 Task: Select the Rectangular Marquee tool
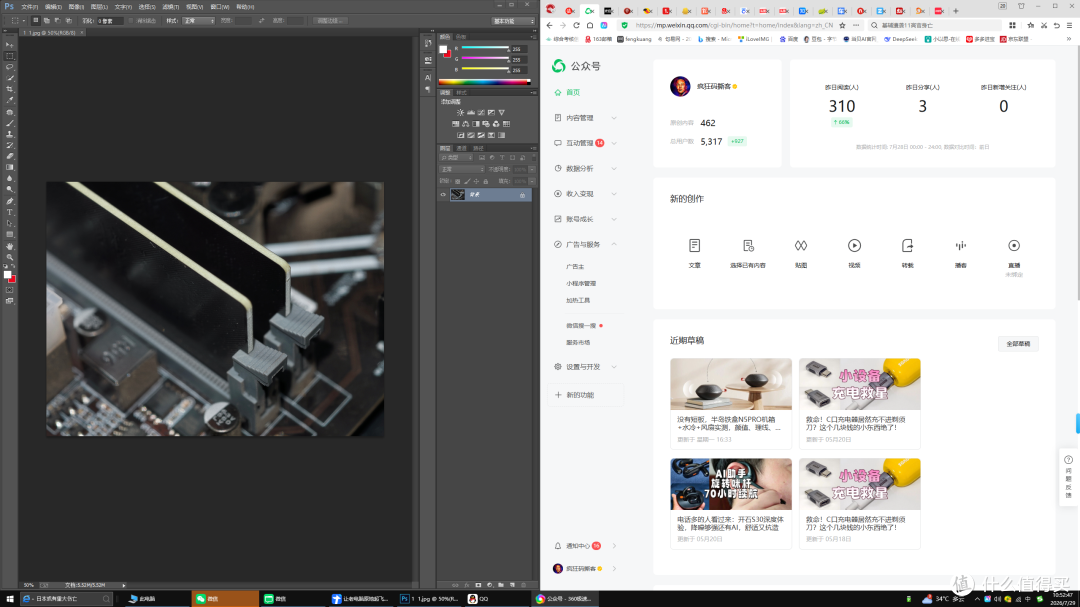(10, 56)
